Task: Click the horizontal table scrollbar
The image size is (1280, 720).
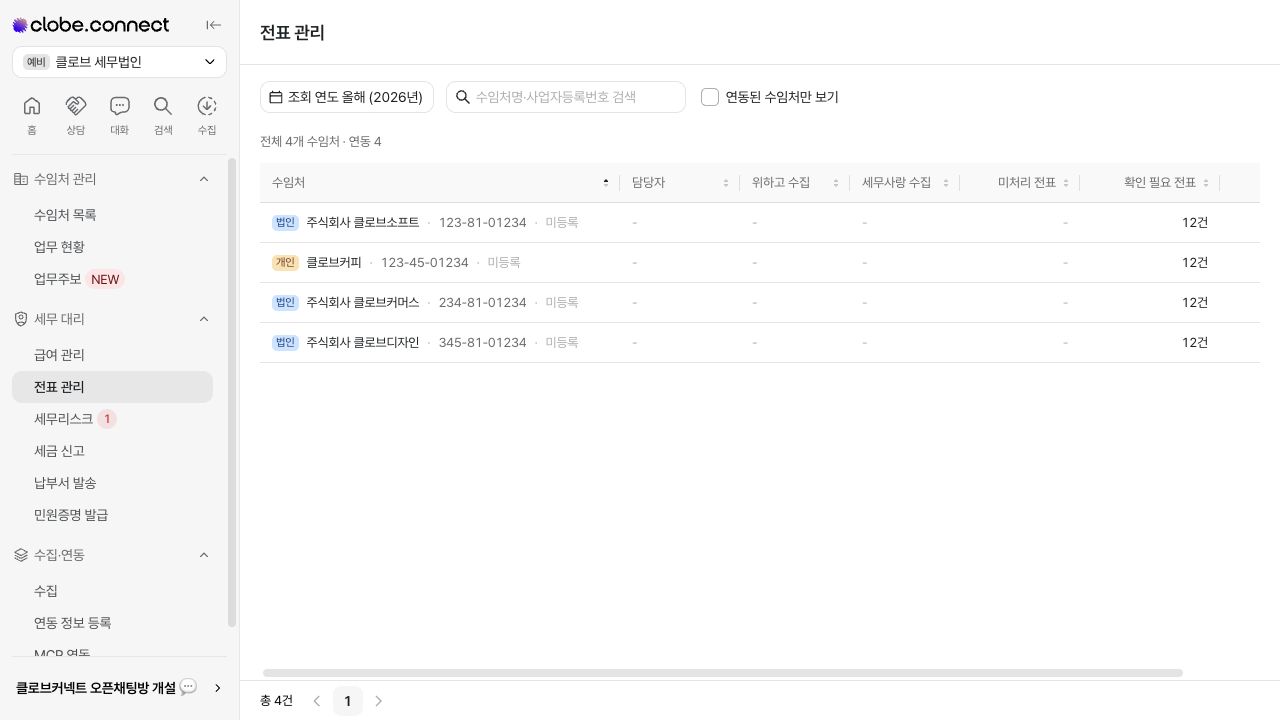Action: point(722,673)
